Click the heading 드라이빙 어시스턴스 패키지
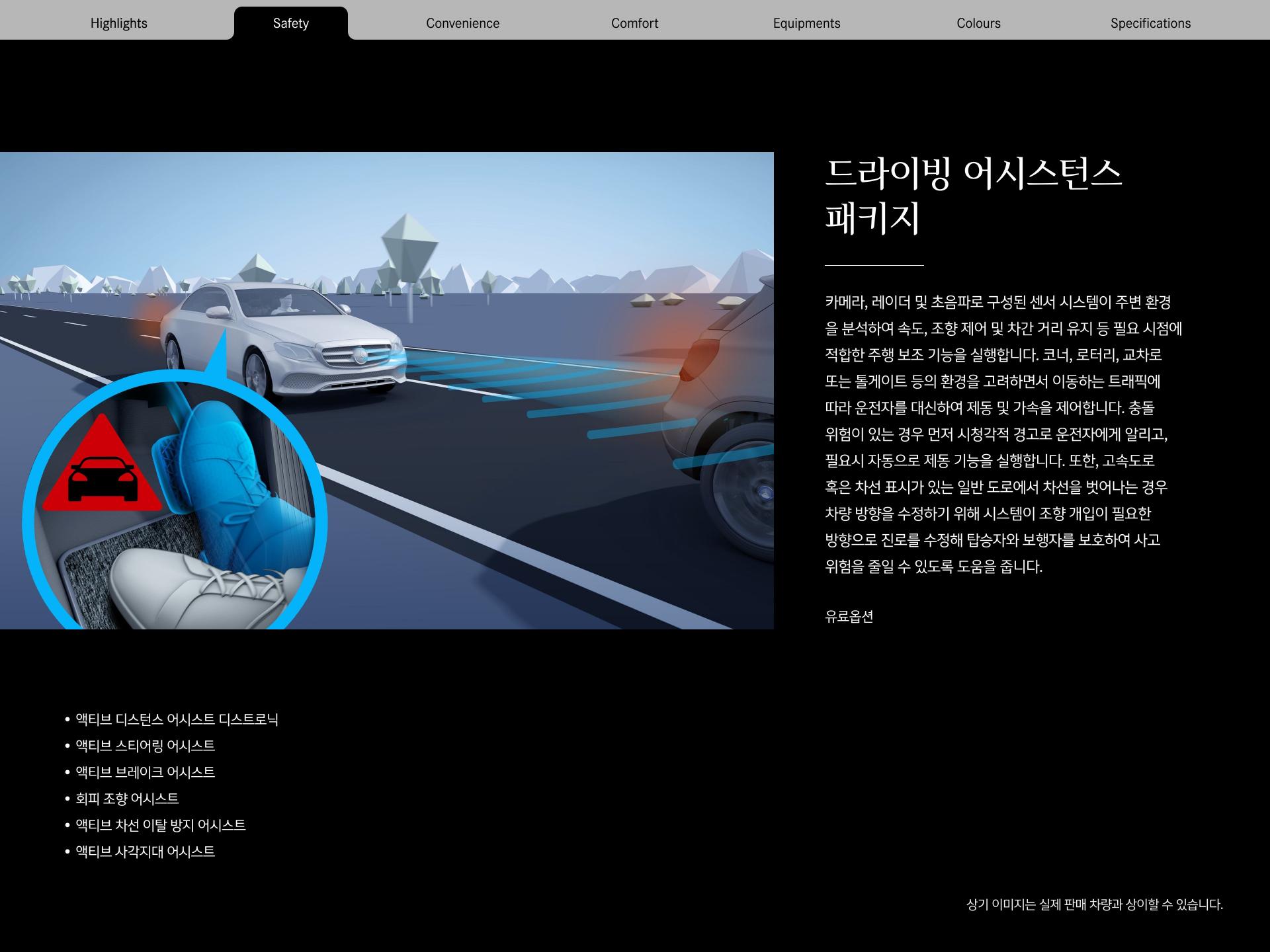1270x952 pixels. 974,196
